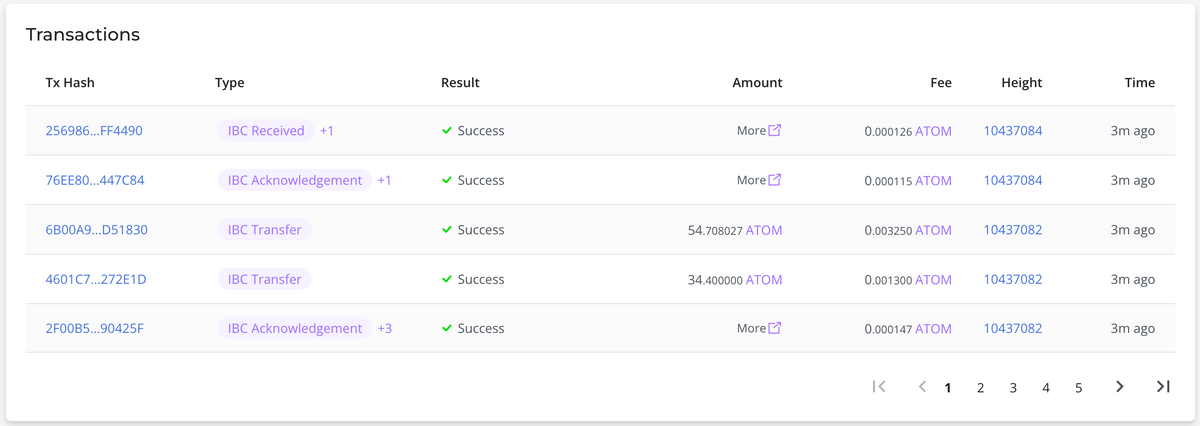
Task: Go to page 3
Action: click(x=1013, y=388)
